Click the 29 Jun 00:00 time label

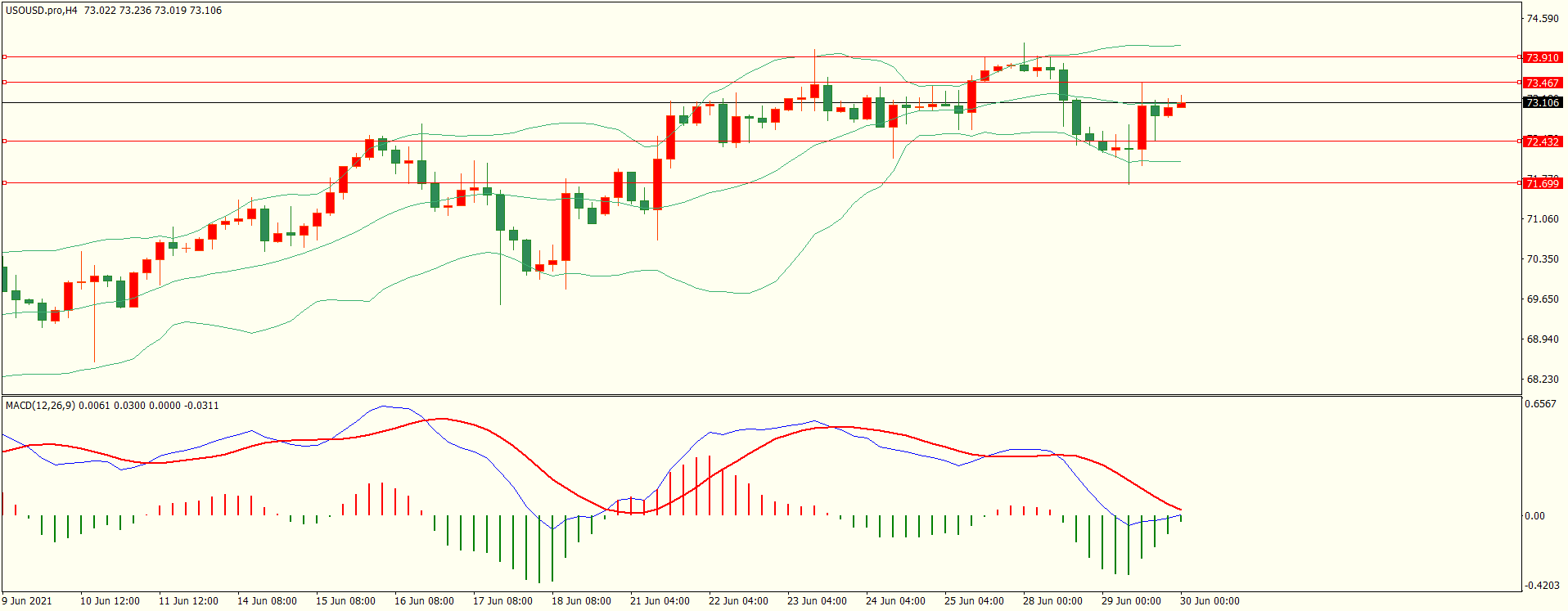[1131, 601]
